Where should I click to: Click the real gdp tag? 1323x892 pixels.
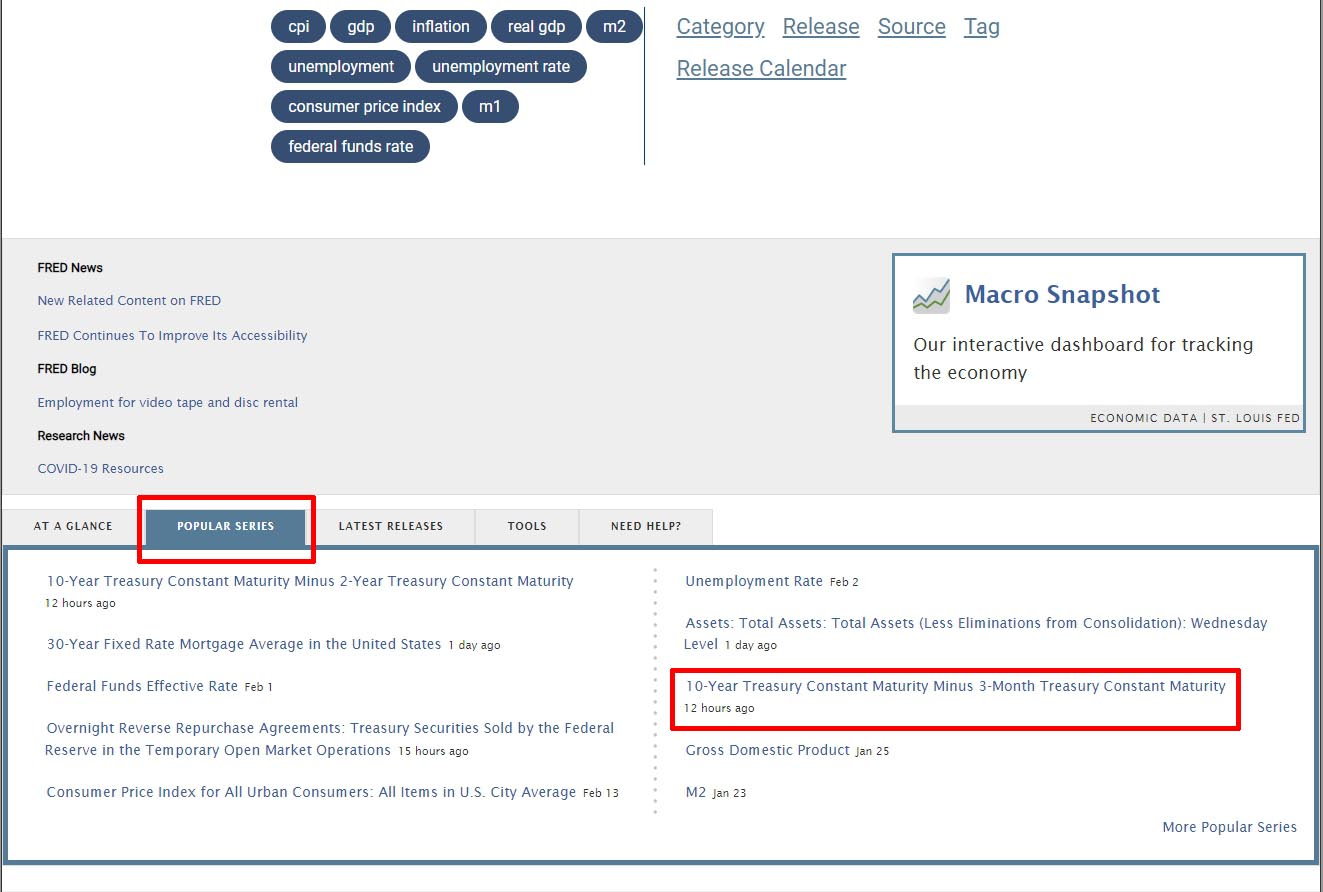[536, 27]
